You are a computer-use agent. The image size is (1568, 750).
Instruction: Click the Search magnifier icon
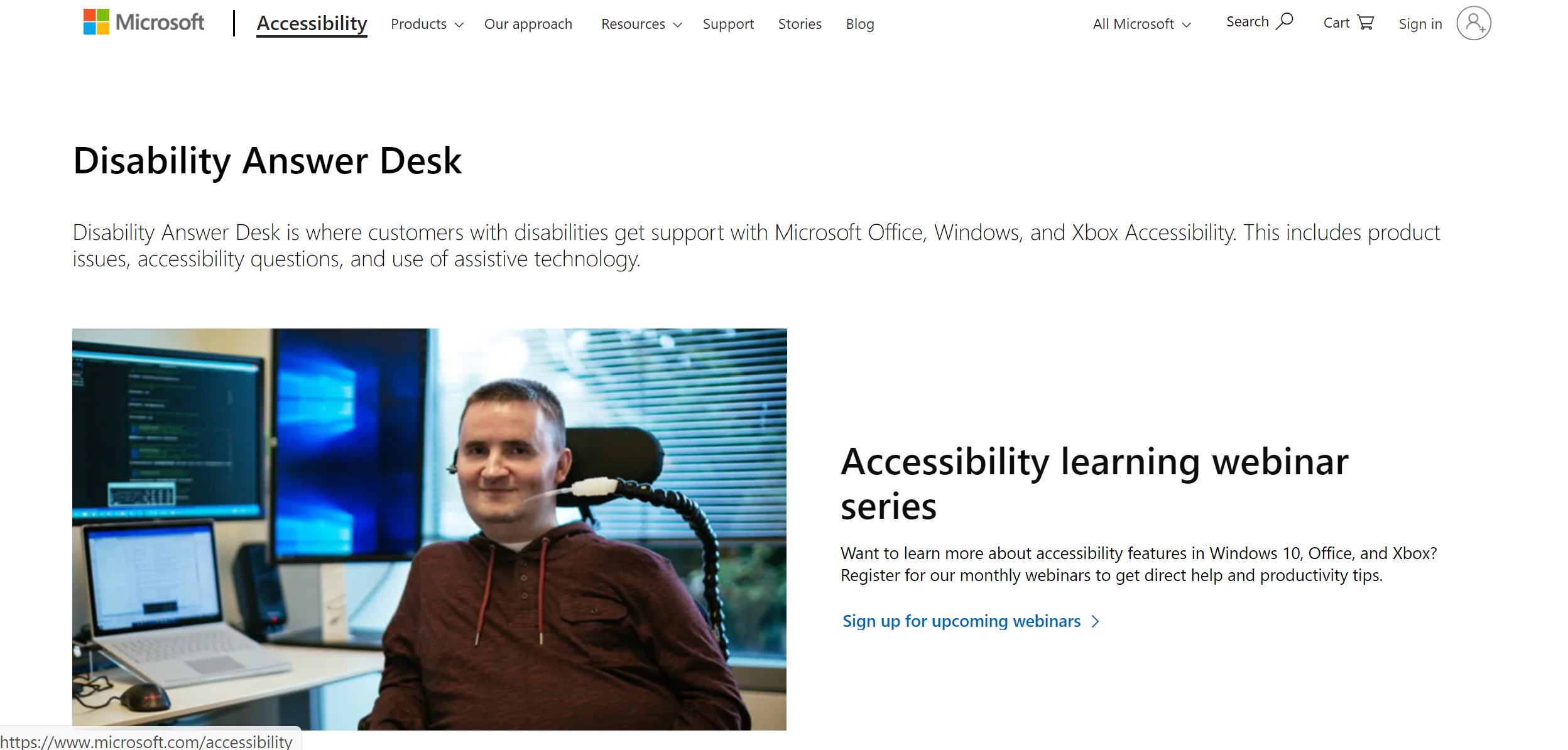(1284, 22)
